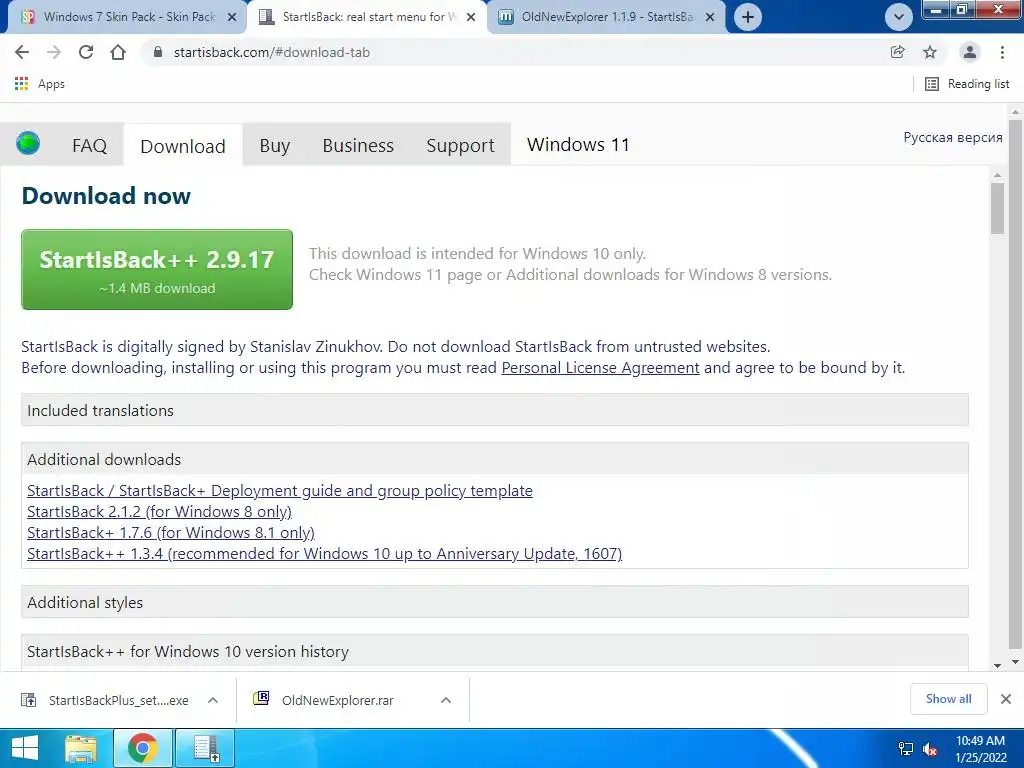Expand Additional styles section
Screen dimensions: 1024x768
494,602
